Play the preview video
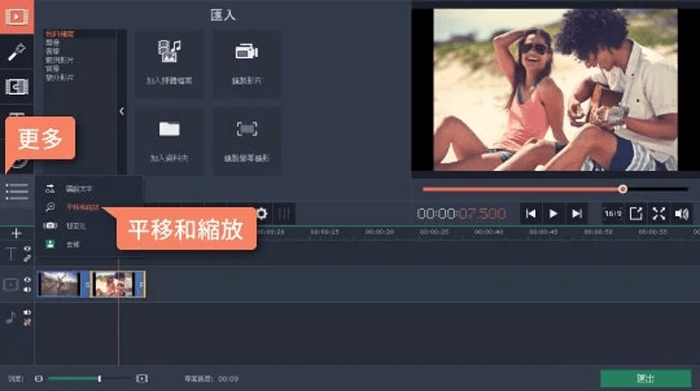700x391 pixels. click(554, 214)
